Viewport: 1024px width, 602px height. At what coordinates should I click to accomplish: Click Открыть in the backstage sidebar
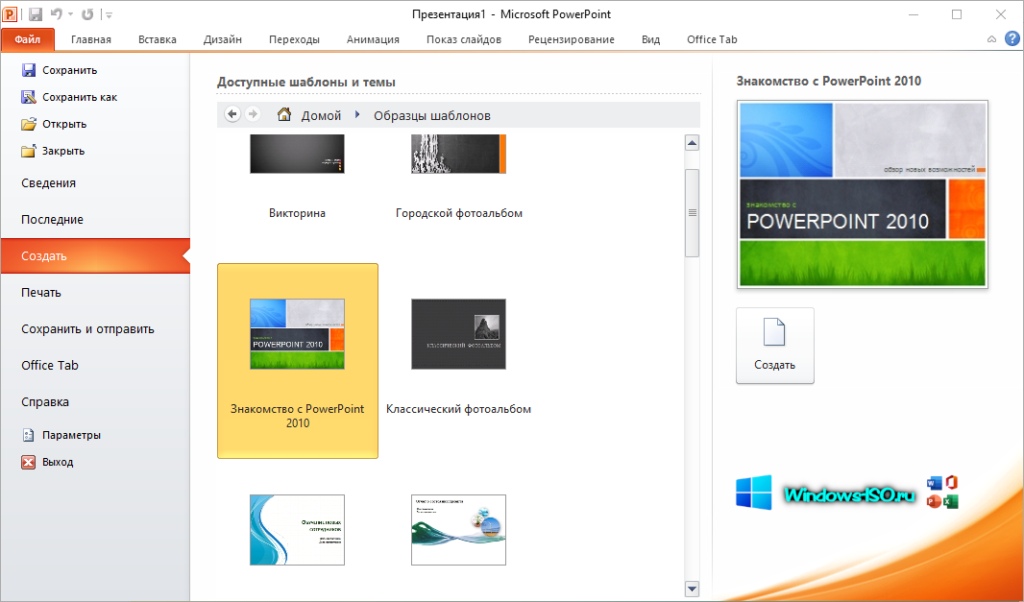[x=53, y=123]
